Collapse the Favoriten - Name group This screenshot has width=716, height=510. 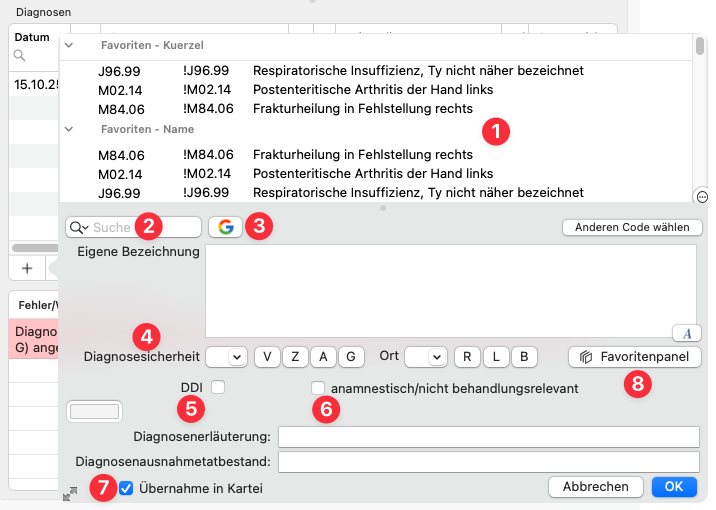click(x=69, y=129)
